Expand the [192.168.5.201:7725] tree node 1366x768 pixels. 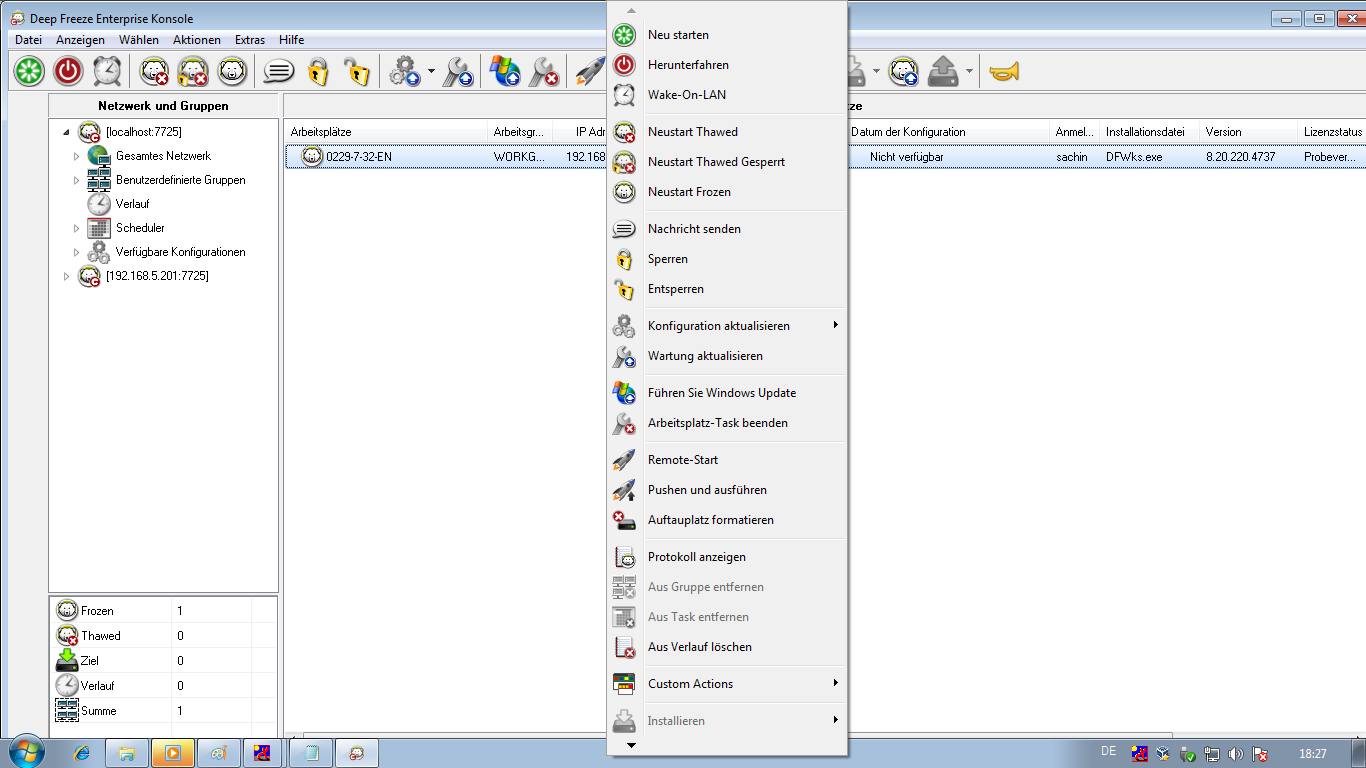67,276
